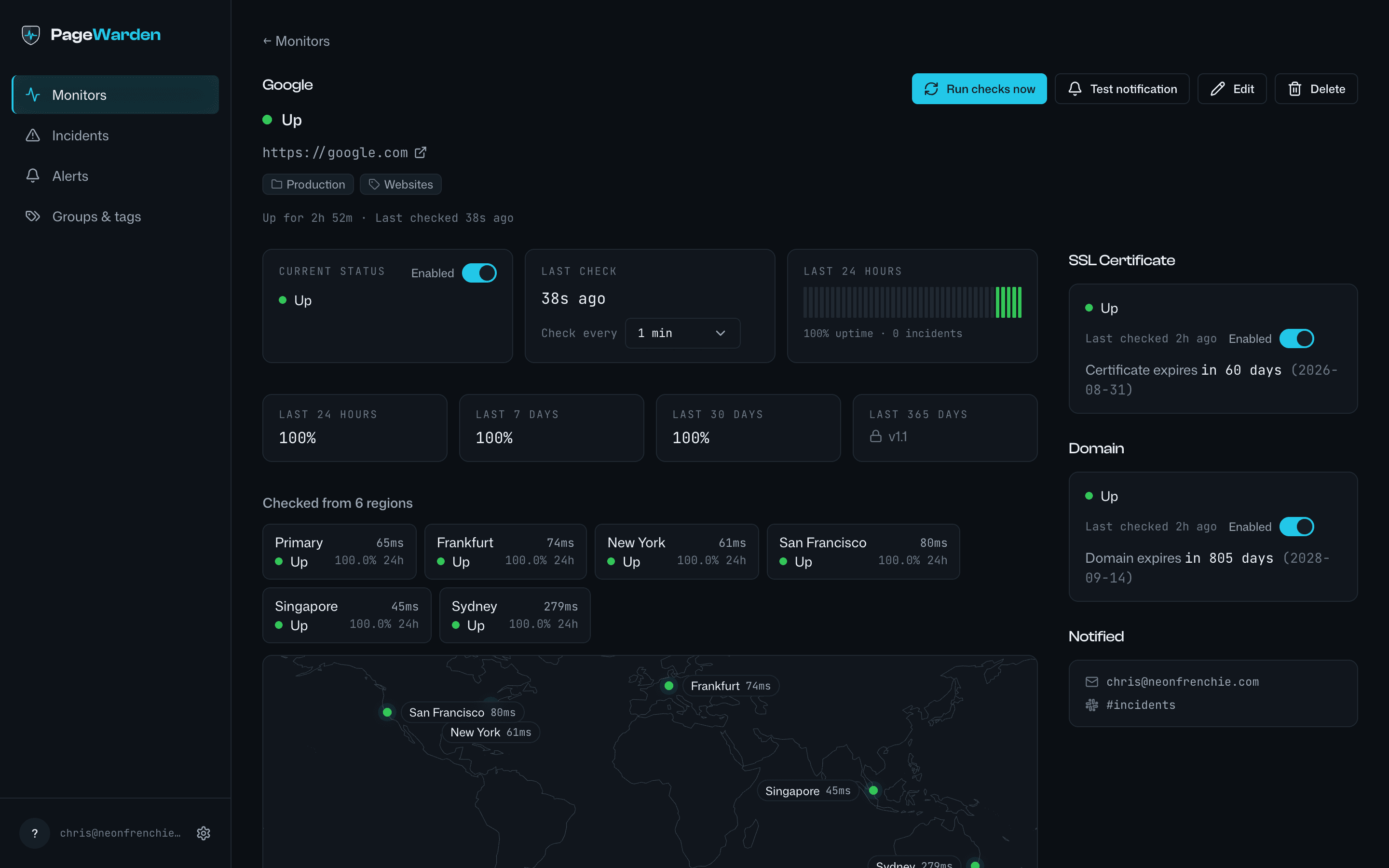1389x868 pixels.
Task: Click the pencil icon on Edit
Action: (1217, 89)
